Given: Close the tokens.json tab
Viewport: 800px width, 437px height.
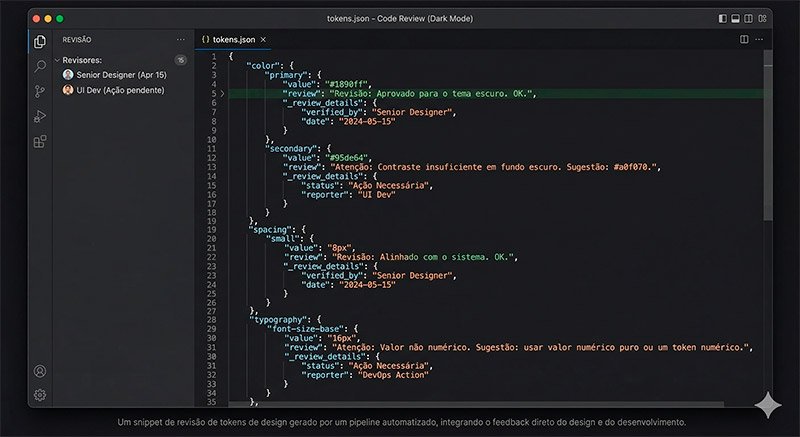Looking at the screenshot, I should pyautogui.click(x=263, y=40).
